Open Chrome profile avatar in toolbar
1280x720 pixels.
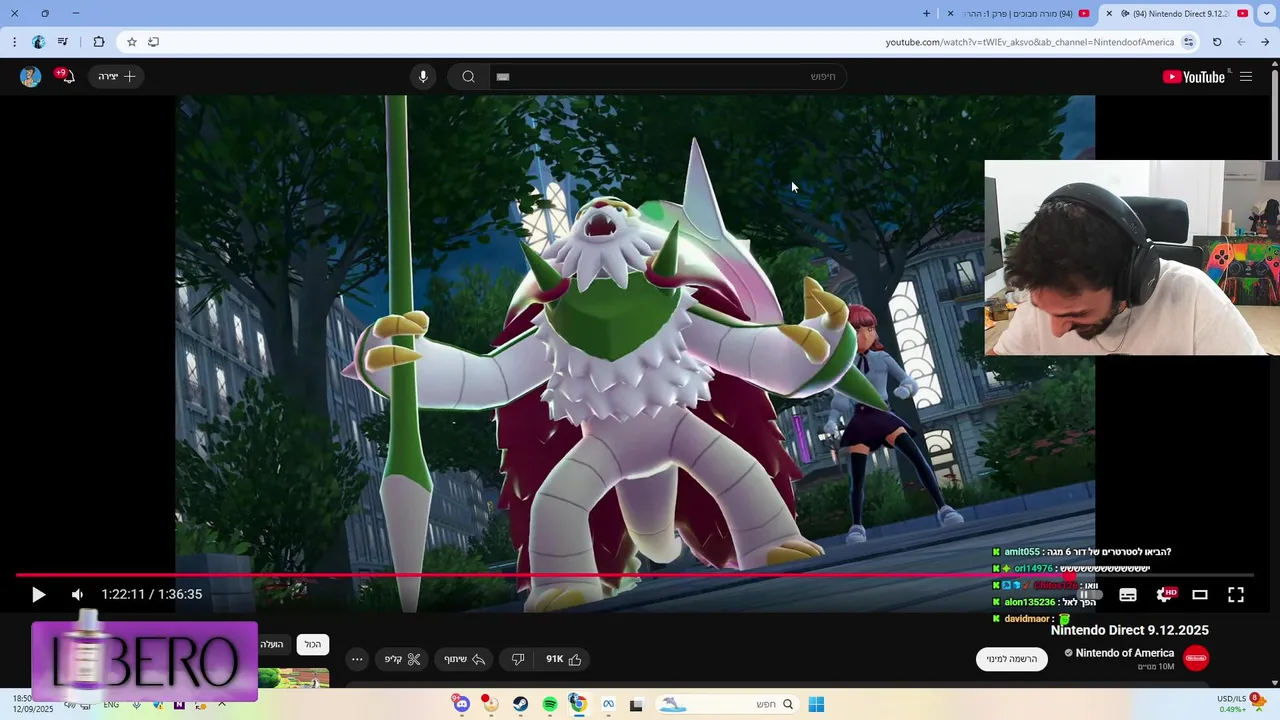point(38,42)
